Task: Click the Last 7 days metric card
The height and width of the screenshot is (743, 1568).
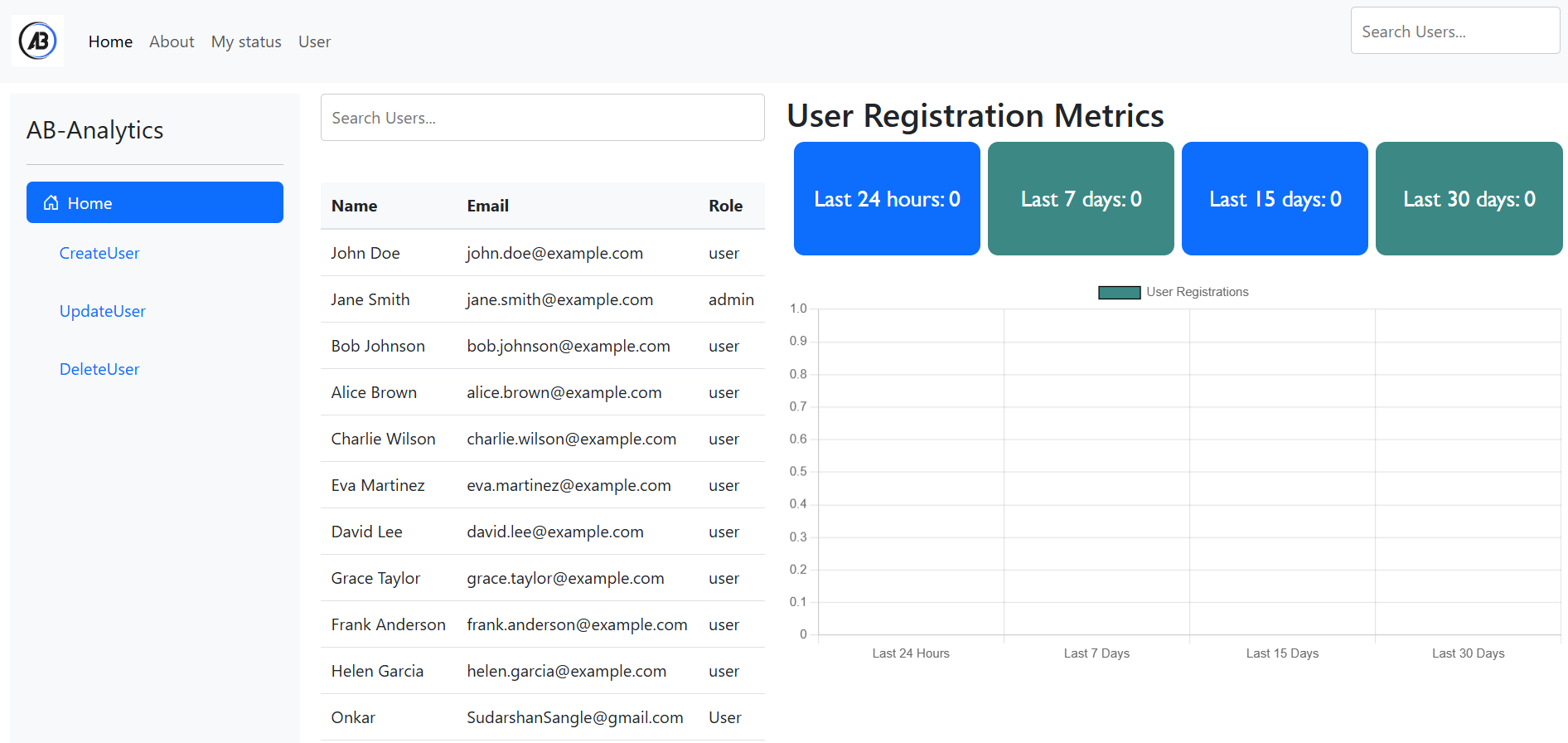Action: [x=1081, y=199]
